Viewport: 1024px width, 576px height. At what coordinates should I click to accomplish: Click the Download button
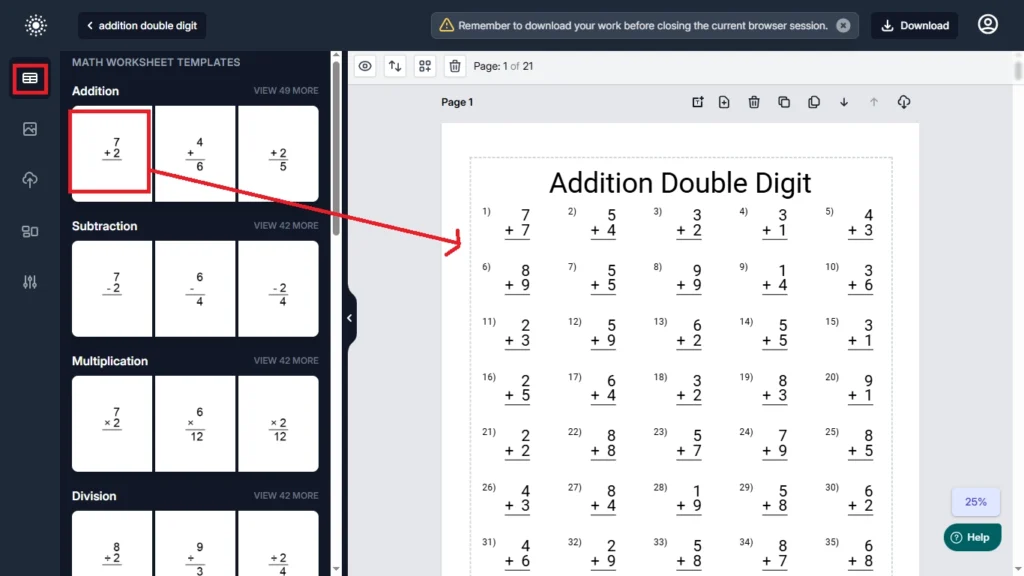(x=914, y=25)
